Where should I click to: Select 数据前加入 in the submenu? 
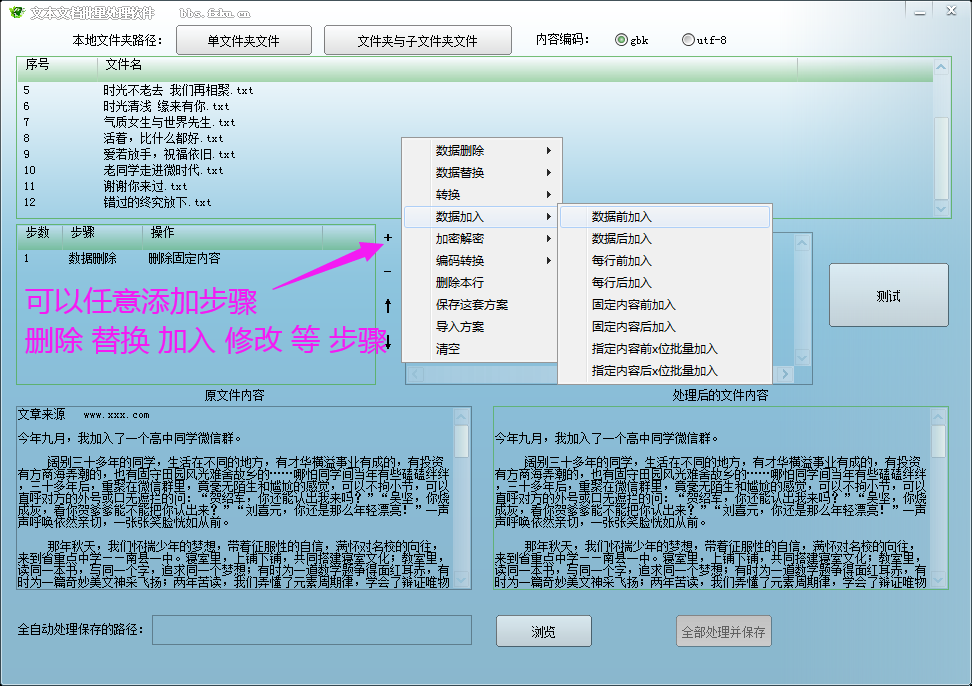(x=665, y=217)
